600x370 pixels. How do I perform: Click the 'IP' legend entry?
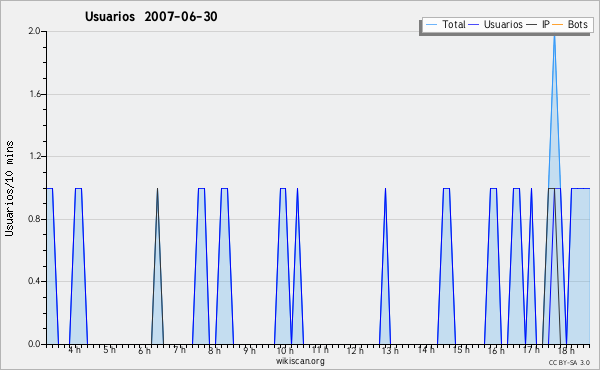(538, 25)
